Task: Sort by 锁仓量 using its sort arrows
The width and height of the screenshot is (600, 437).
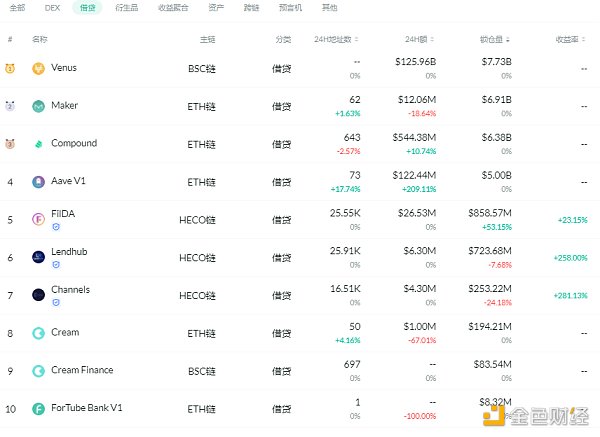Action: point(508,39)
